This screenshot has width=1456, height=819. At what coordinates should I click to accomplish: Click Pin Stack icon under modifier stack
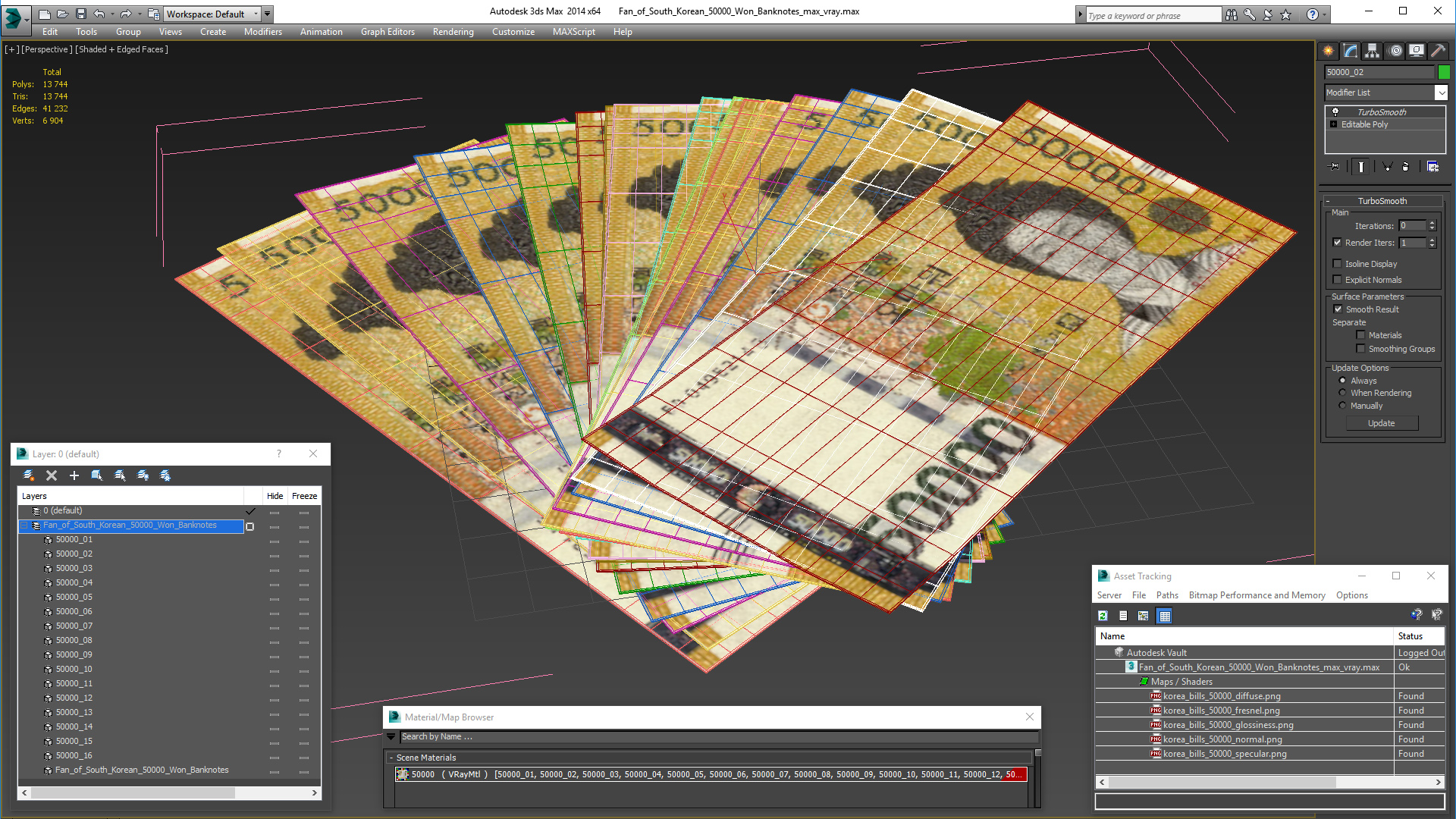coord(1335,167)
